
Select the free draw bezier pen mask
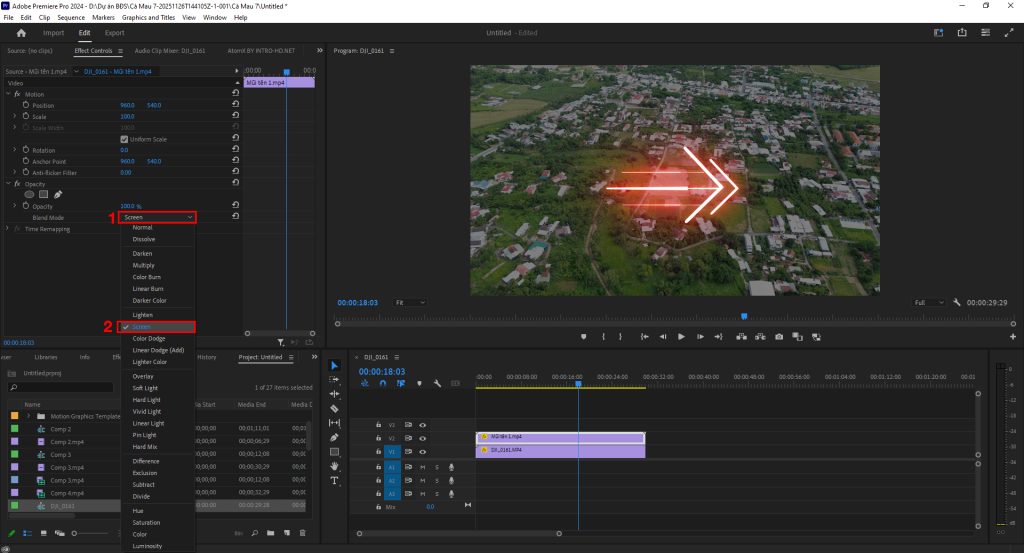pos(58,194)
